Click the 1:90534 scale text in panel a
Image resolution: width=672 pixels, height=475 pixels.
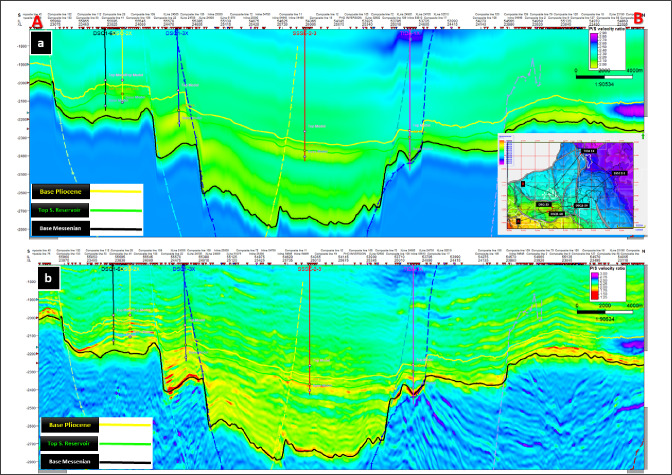tap(604, 84)
